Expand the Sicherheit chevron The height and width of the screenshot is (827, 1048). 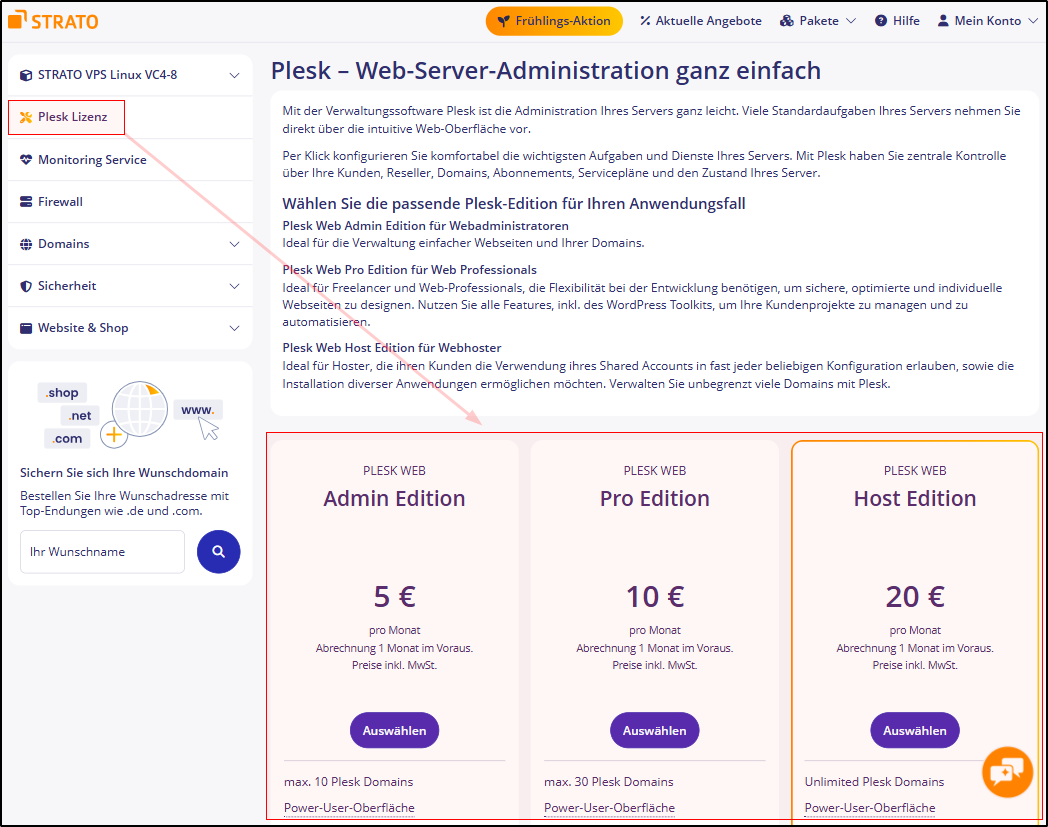tap(235, 286)
